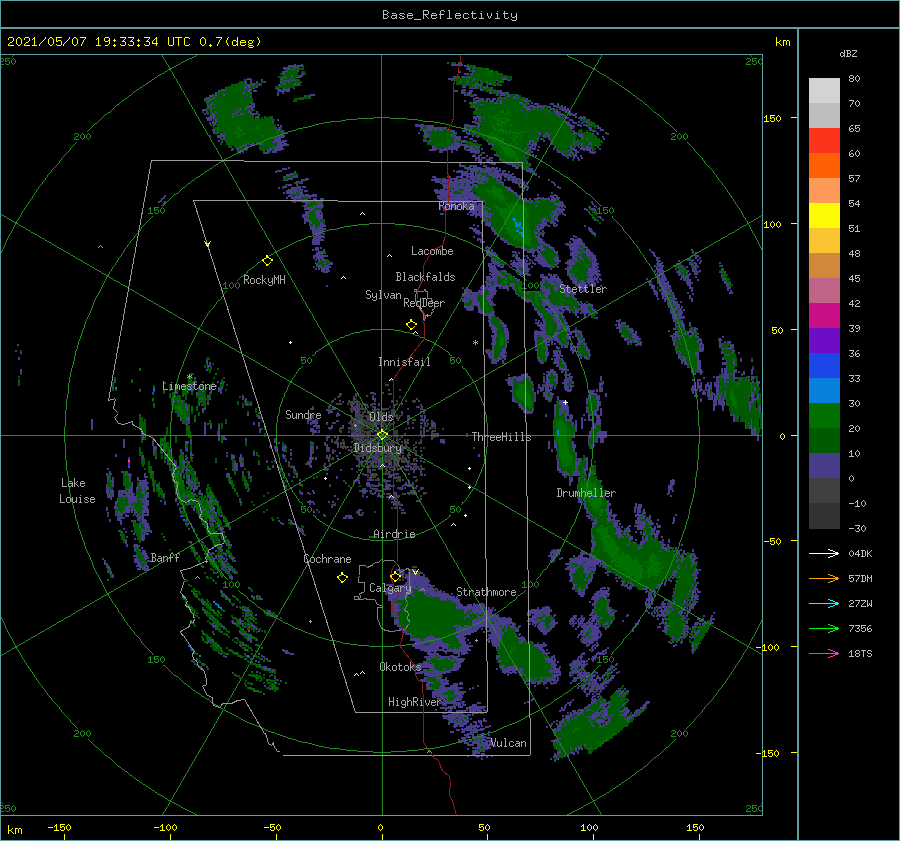The image size is (900, 841).
Task: Click the green echo region southeast of Calgary
Action: tap(439, 617)
